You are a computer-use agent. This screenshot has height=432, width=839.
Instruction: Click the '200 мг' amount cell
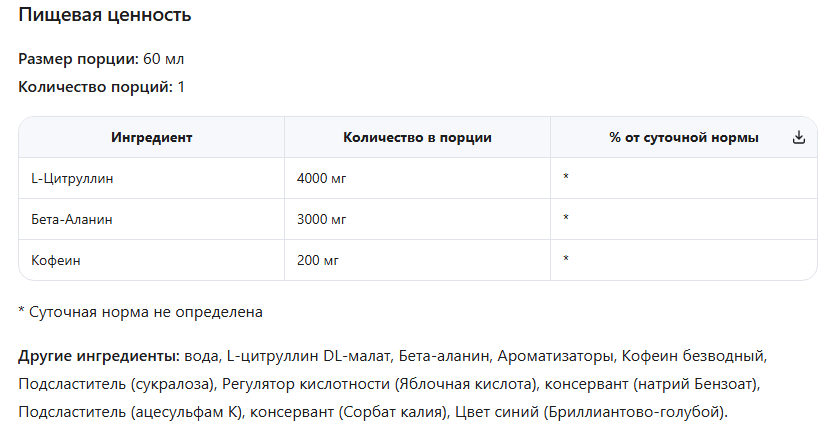pos(318,260)
